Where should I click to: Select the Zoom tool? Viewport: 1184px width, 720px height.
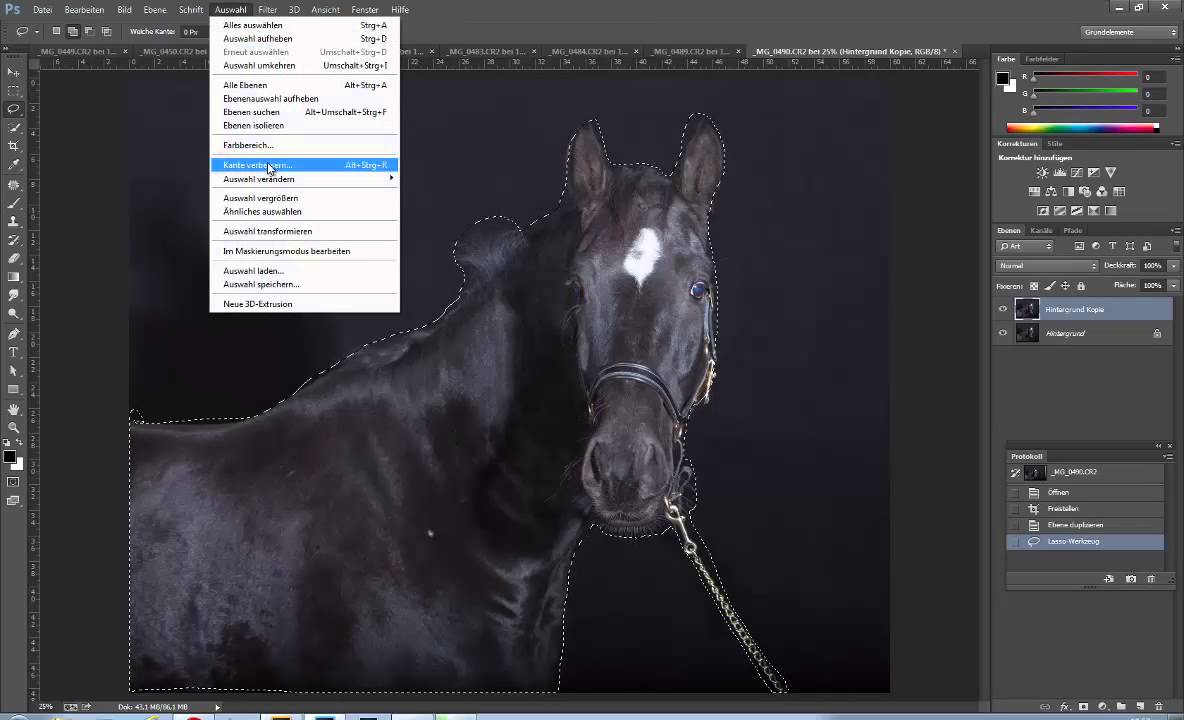point(14,427)
